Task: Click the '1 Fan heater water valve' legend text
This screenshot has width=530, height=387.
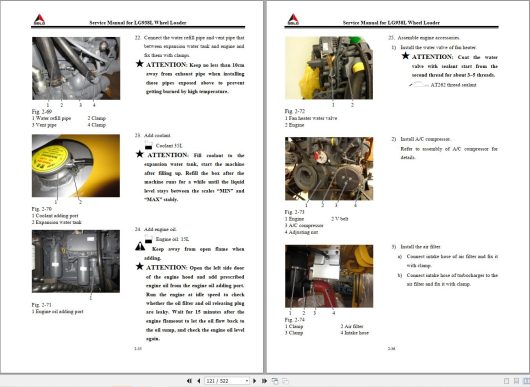Action: [311, 118]
